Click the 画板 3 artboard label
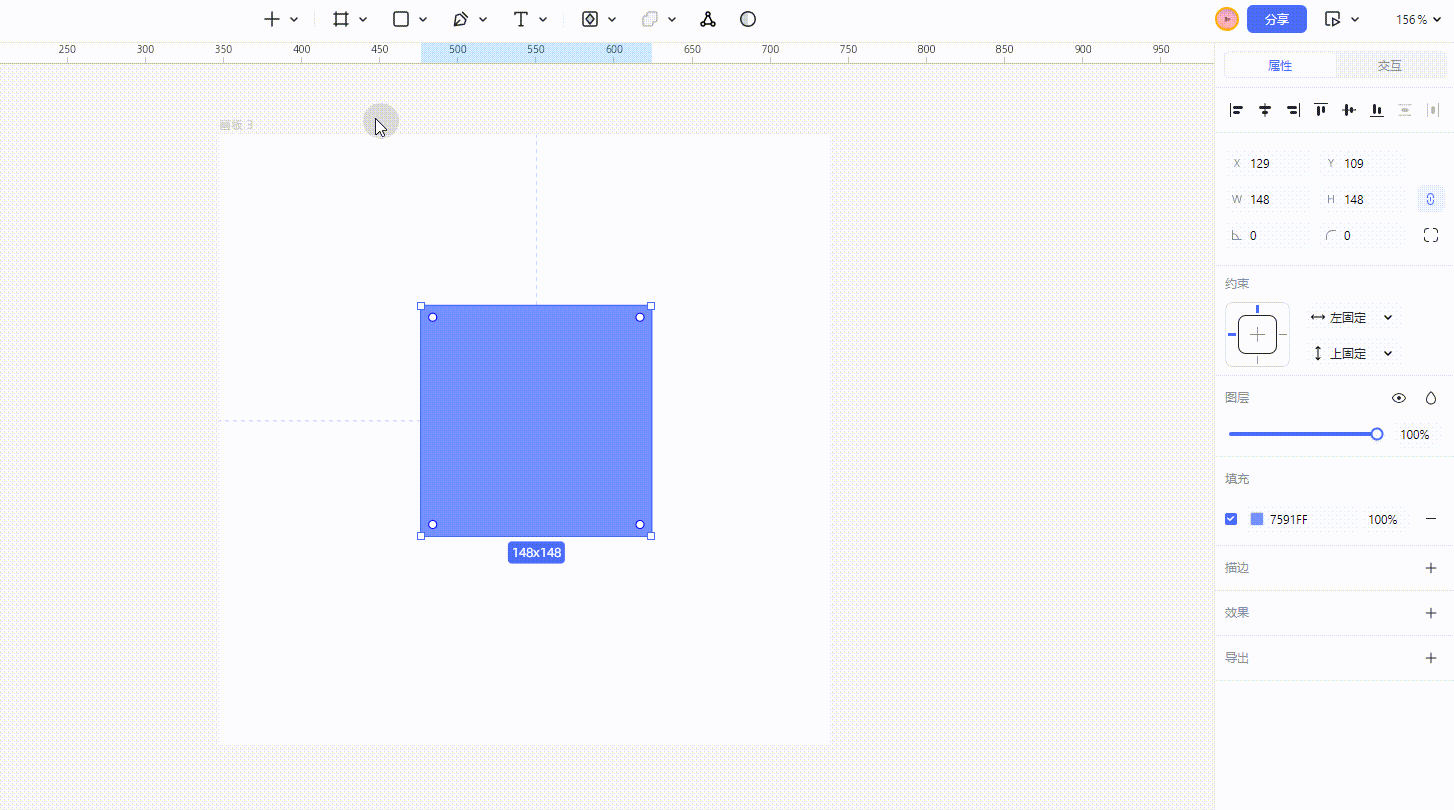The height and width of the screenshot is (810, 1454). [236, 125]
